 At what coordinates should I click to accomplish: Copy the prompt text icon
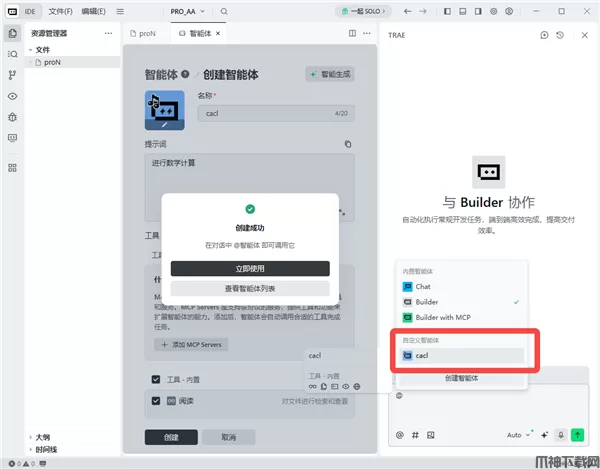point(348,144)
